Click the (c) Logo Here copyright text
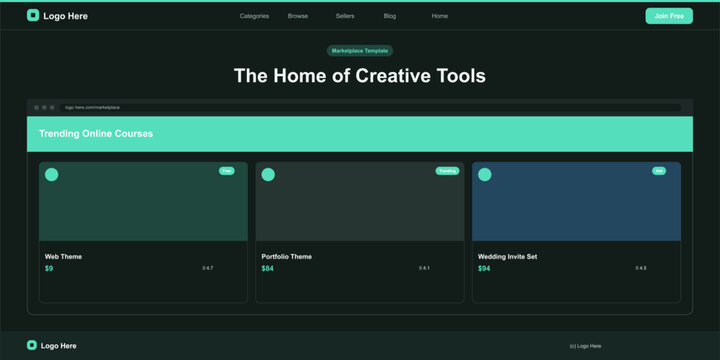 [585, 346]
